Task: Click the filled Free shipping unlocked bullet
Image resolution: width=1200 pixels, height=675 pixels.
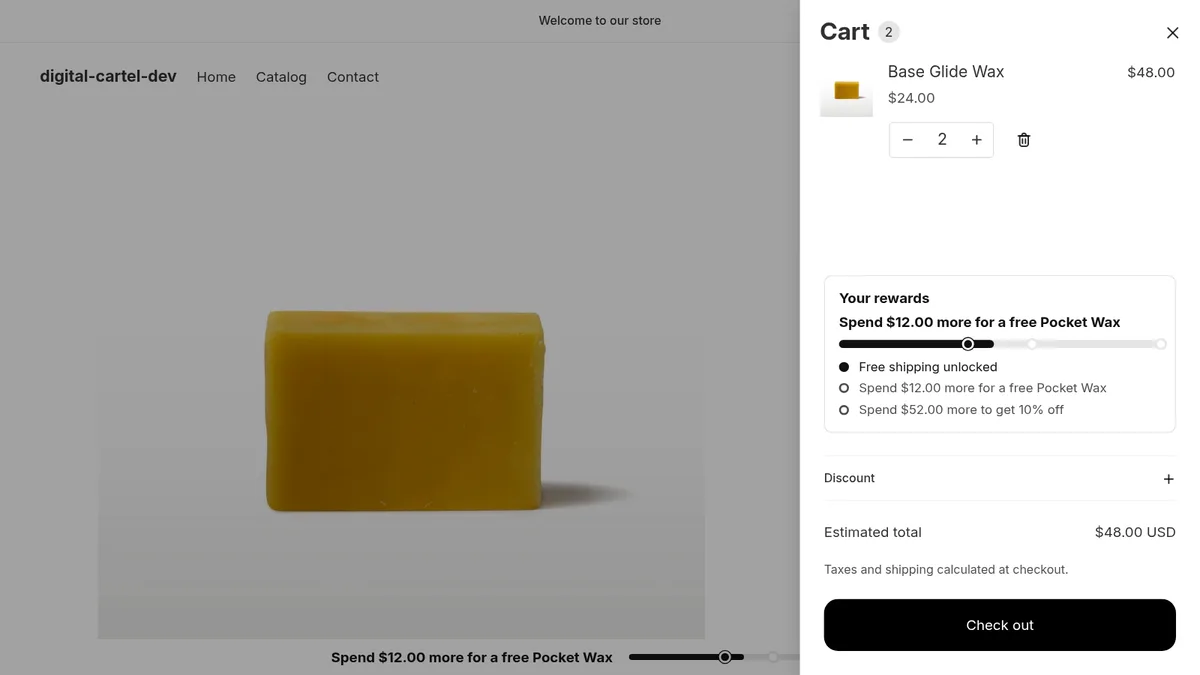Action: 844,367
